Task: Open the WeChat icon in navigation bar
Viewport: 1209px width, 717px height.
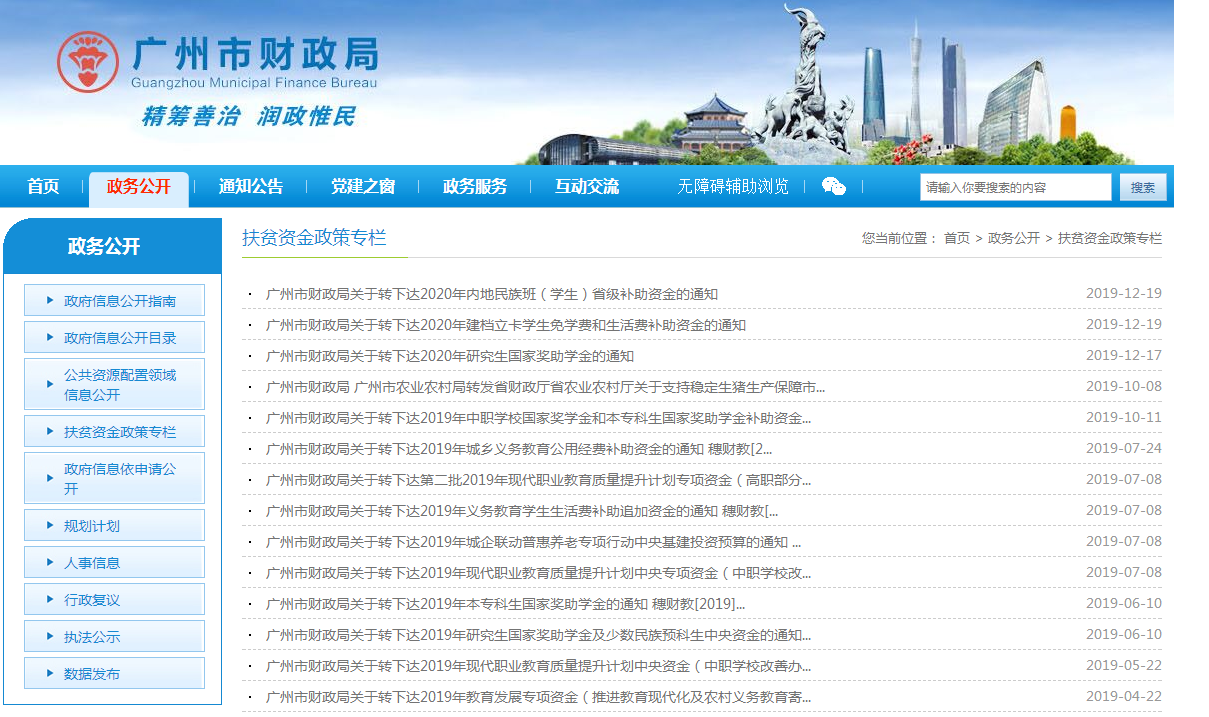Action: [833, 187]
